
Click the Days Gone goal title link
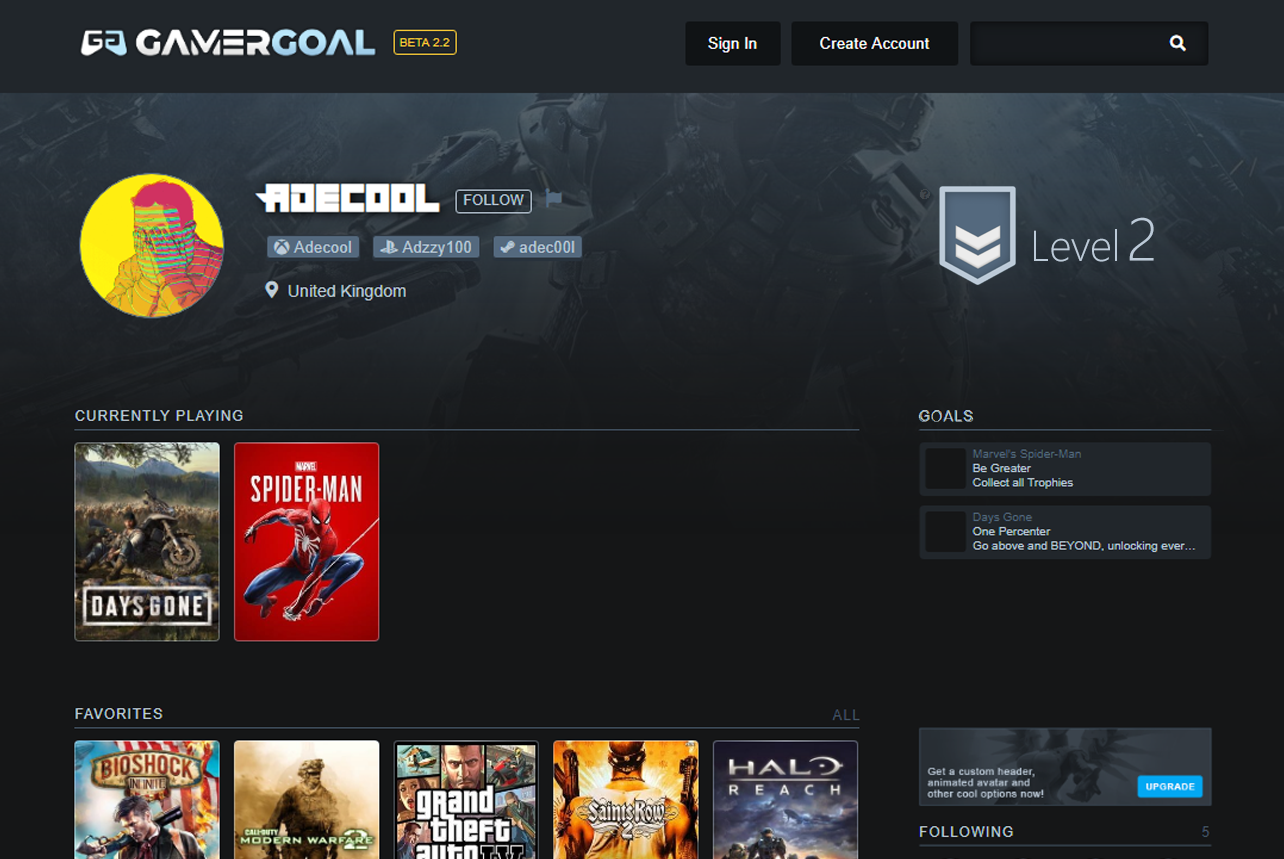[x=1002, y=517]
